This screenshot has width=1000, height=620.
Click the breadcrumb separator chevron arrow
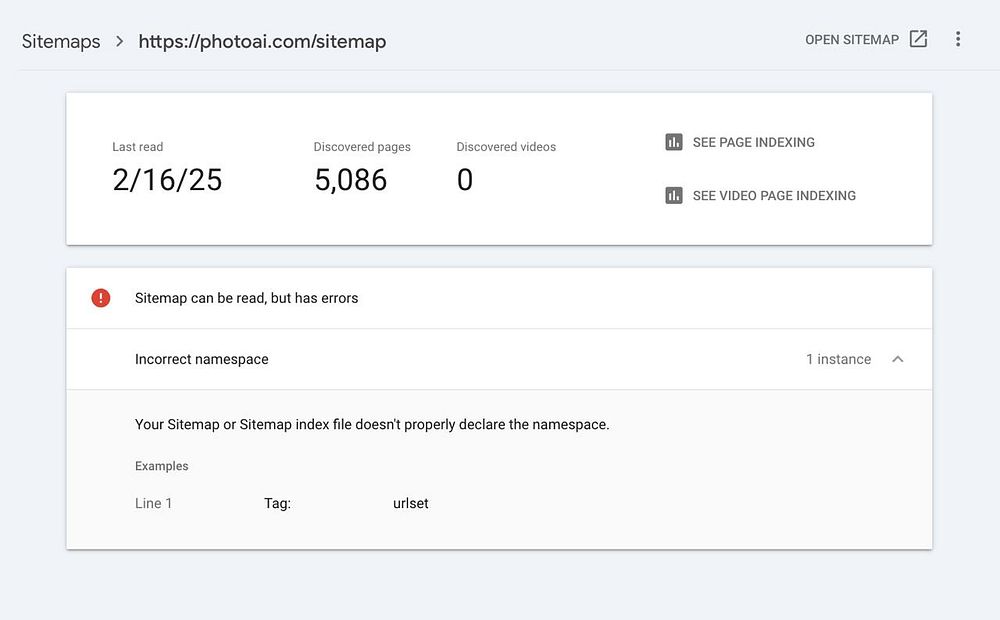(120, 41)
